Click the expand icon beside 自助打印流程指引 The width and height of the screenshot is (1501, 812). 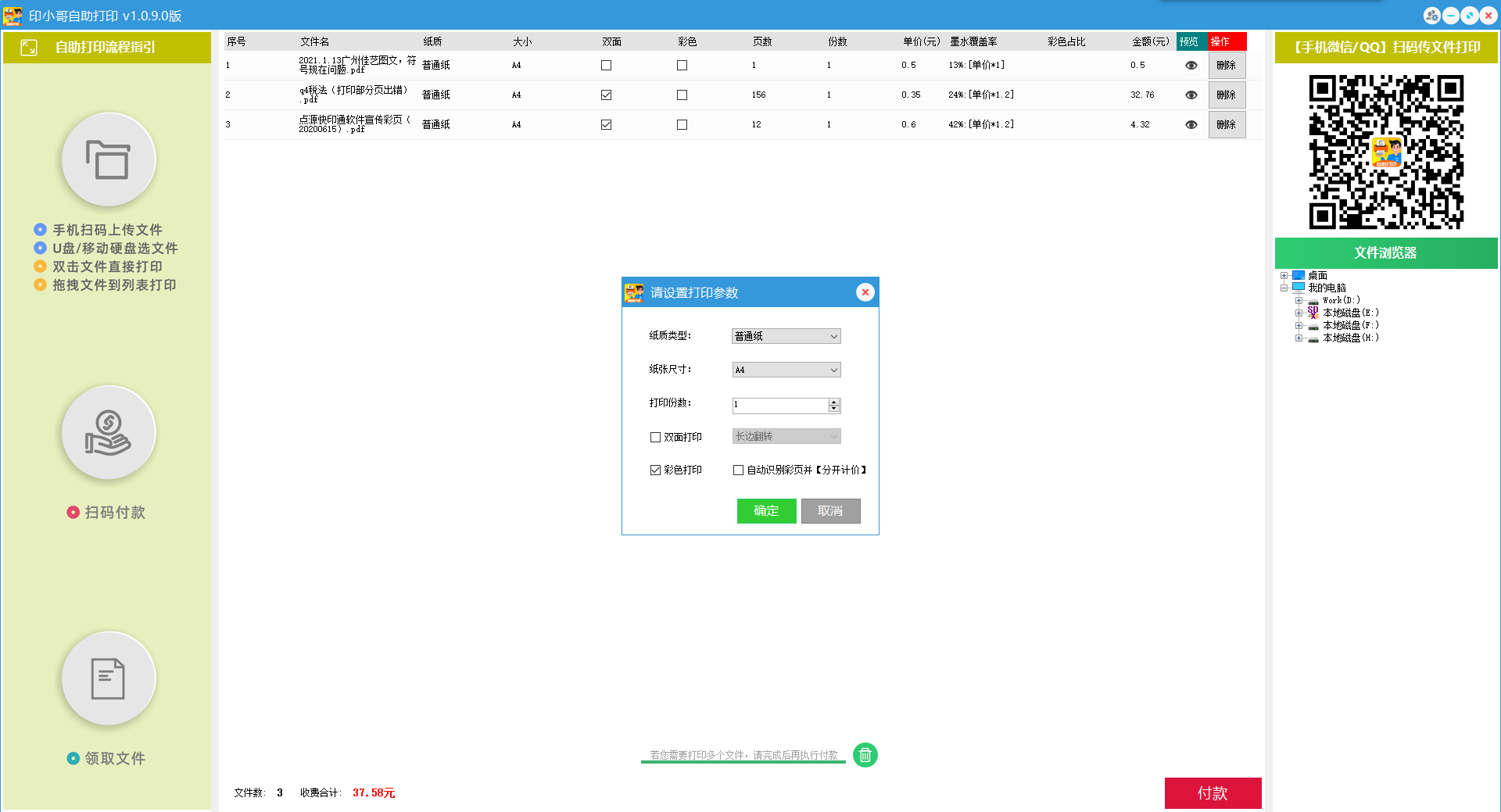pyautogui.click(x=29, y=48)
